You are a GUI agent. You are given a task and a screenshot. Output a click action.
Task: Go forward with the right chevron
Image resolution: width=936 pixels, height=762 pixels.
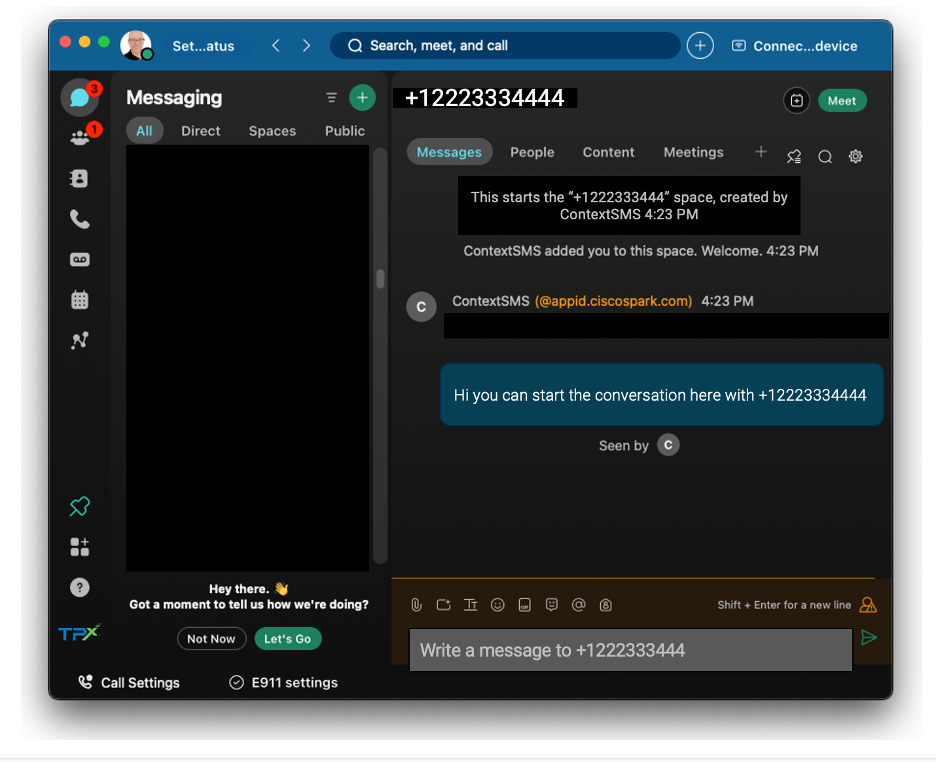click(306, 46)
